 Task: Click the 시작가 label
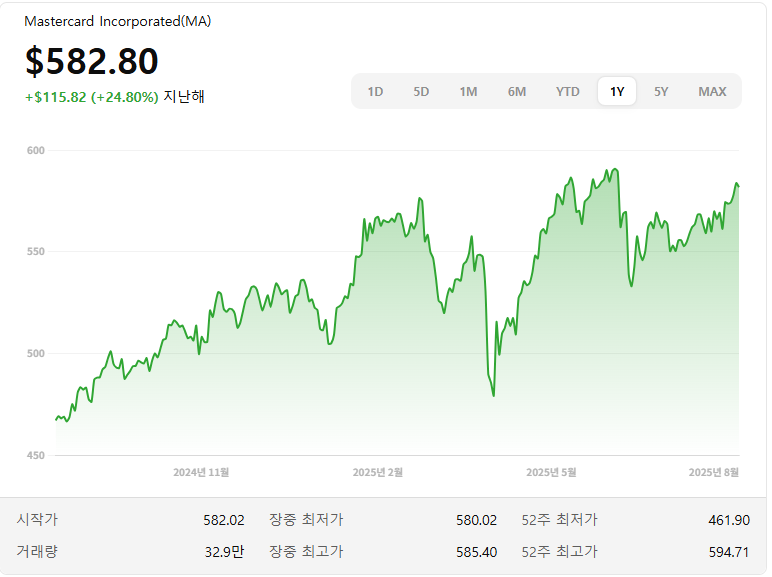click(x=37, y=519)
